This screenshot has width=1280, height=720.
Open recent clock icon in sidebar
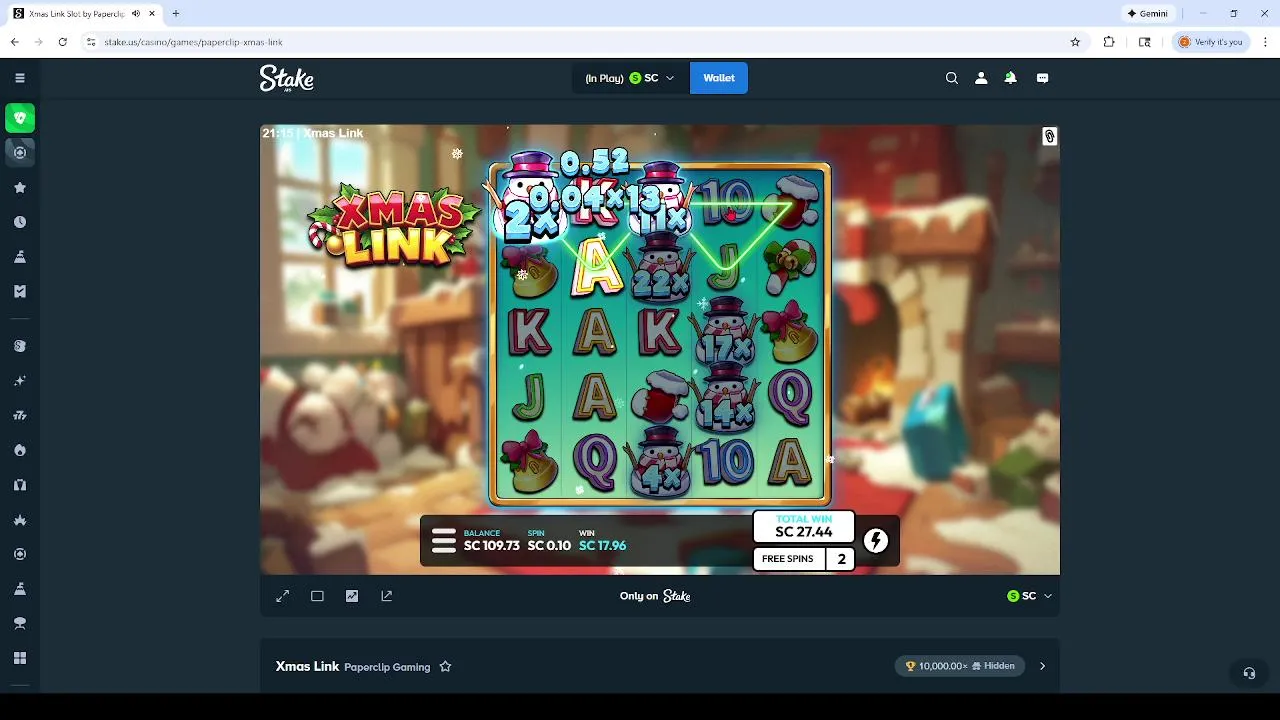pos(20,222)
